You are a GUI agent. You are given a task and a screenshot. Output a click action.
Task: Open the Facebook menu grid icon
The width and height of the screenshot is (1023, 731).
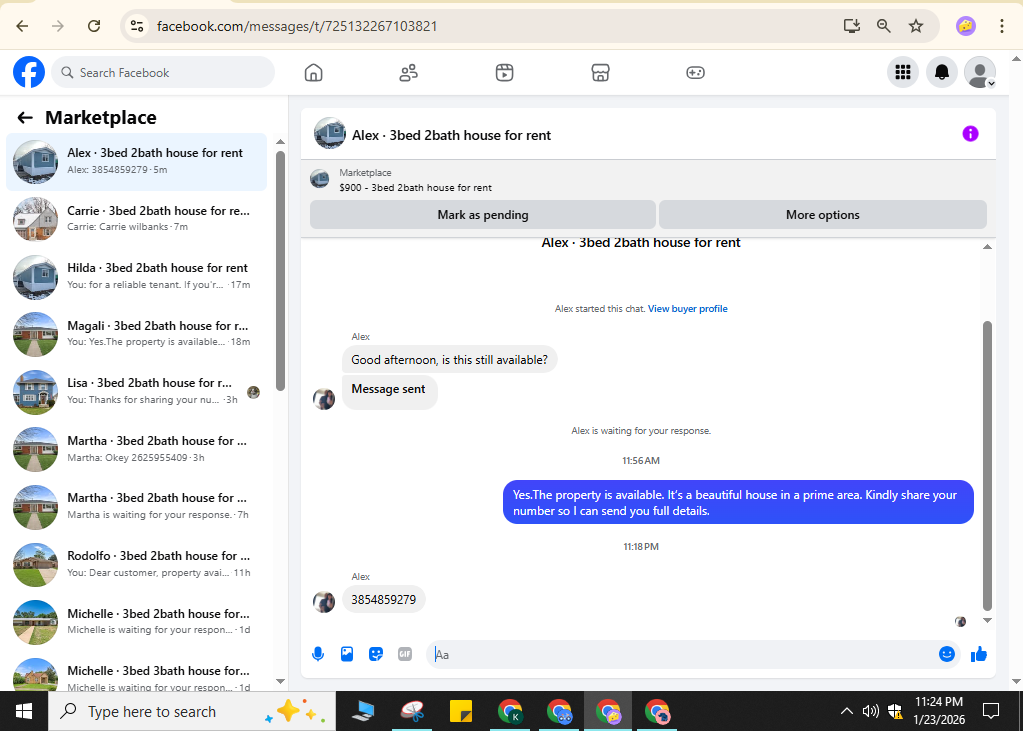point(903,72)
